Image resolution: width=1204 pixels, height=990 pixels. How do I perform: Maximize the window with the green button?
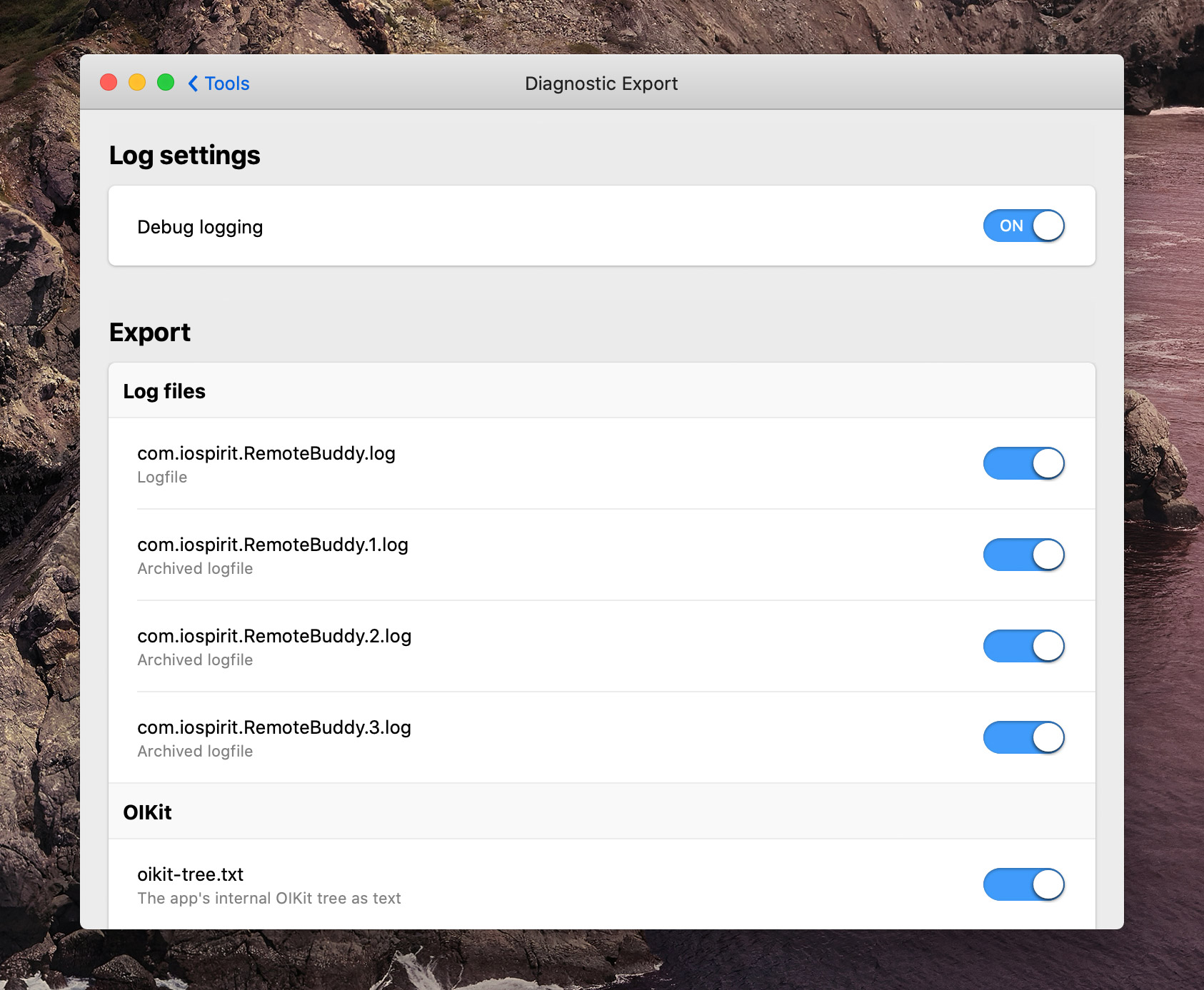coord(166,83)
